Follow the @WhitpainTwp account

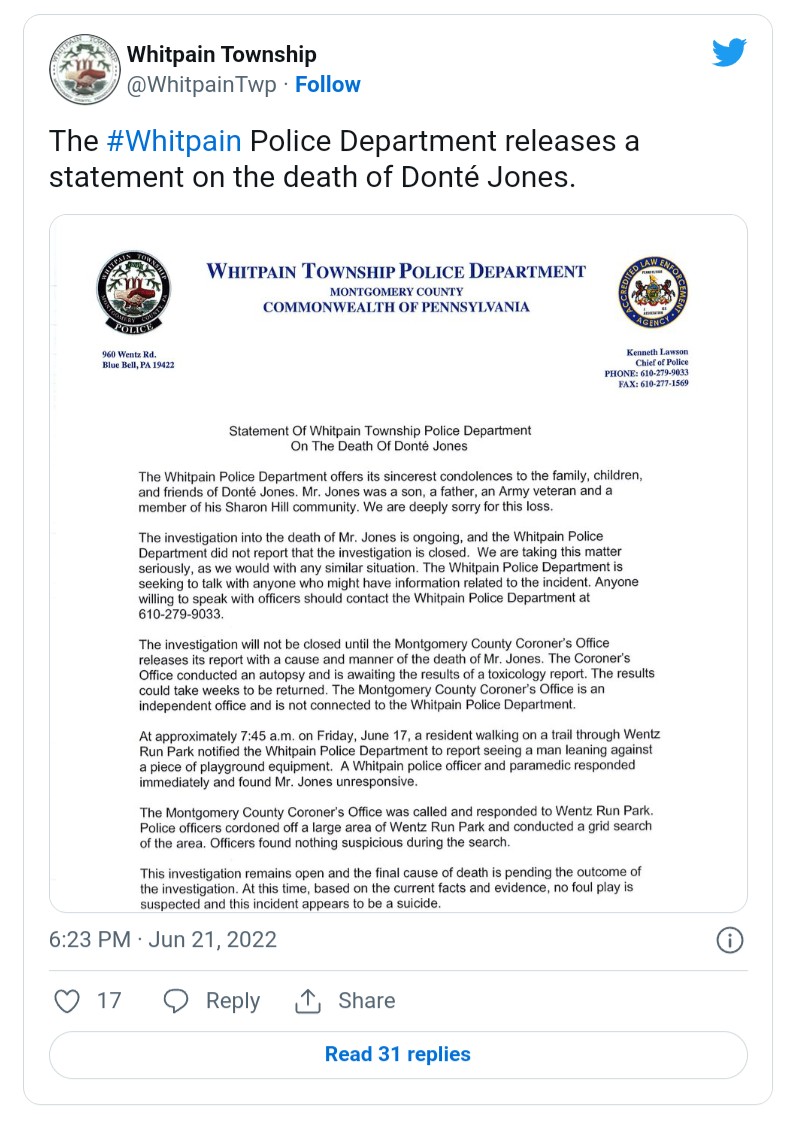(x=328, y=84)
